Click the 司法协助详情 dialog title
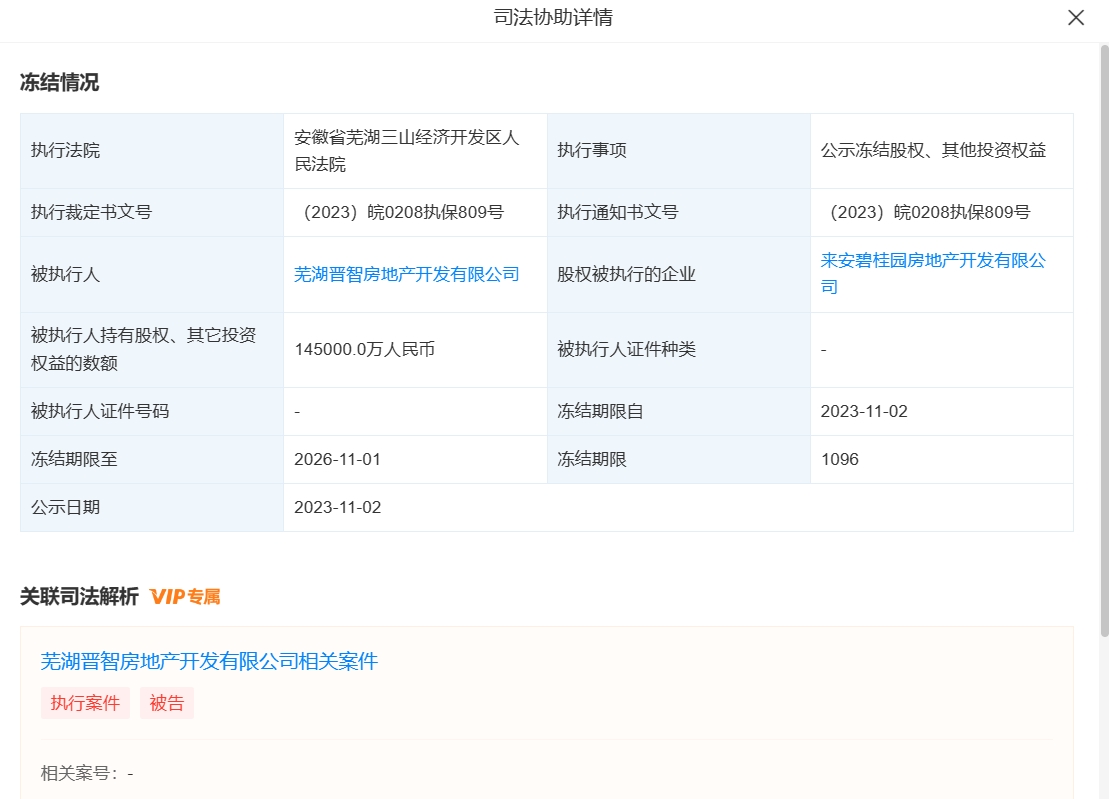1109x799 pixels. pos(553,18)
